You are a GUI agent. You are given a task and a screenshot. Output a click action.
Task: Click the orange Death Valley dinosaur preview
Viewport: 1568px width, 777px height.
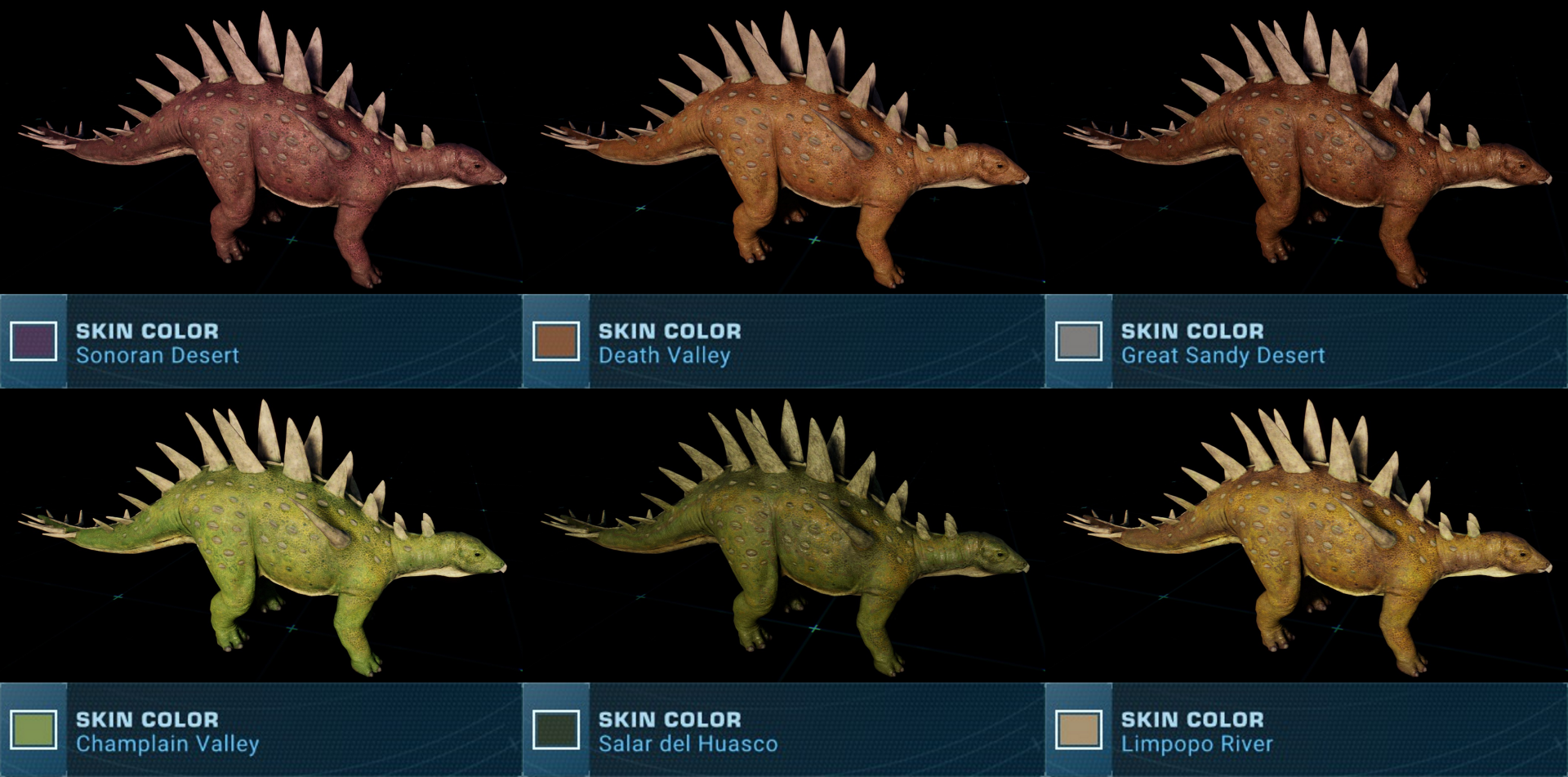pos(784,150)
